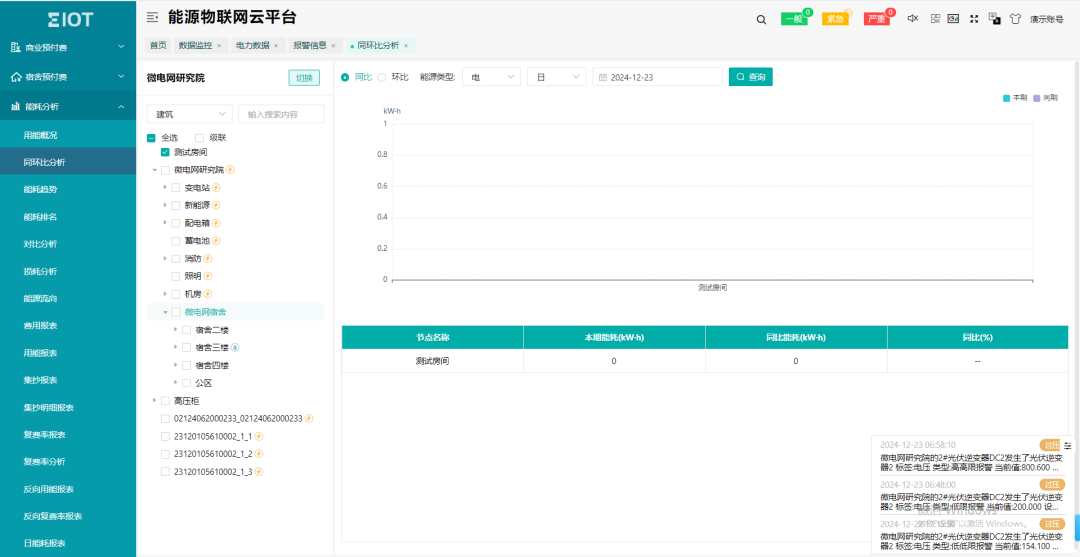Viewport: 1080px width, 557px height.
Task: Open the theme shirt icon
Action: pyautogui.click(x=1015, y=19)
